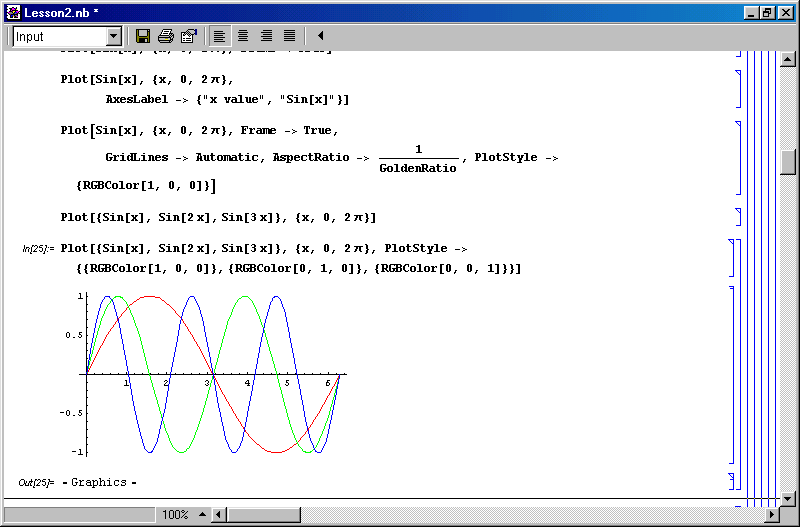
Task: Toggle justified text alignment
Action: [289, 36]
